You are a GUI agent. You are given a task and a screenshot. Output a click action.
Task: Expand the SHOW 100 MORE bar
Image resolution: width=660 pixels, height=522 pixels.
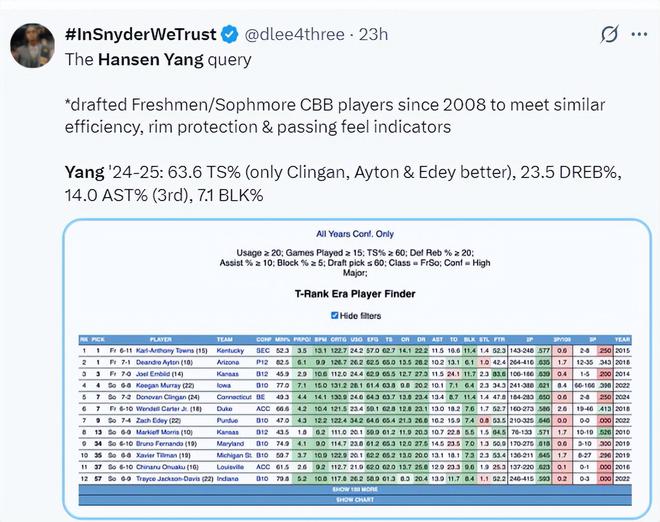pos(355,490)
